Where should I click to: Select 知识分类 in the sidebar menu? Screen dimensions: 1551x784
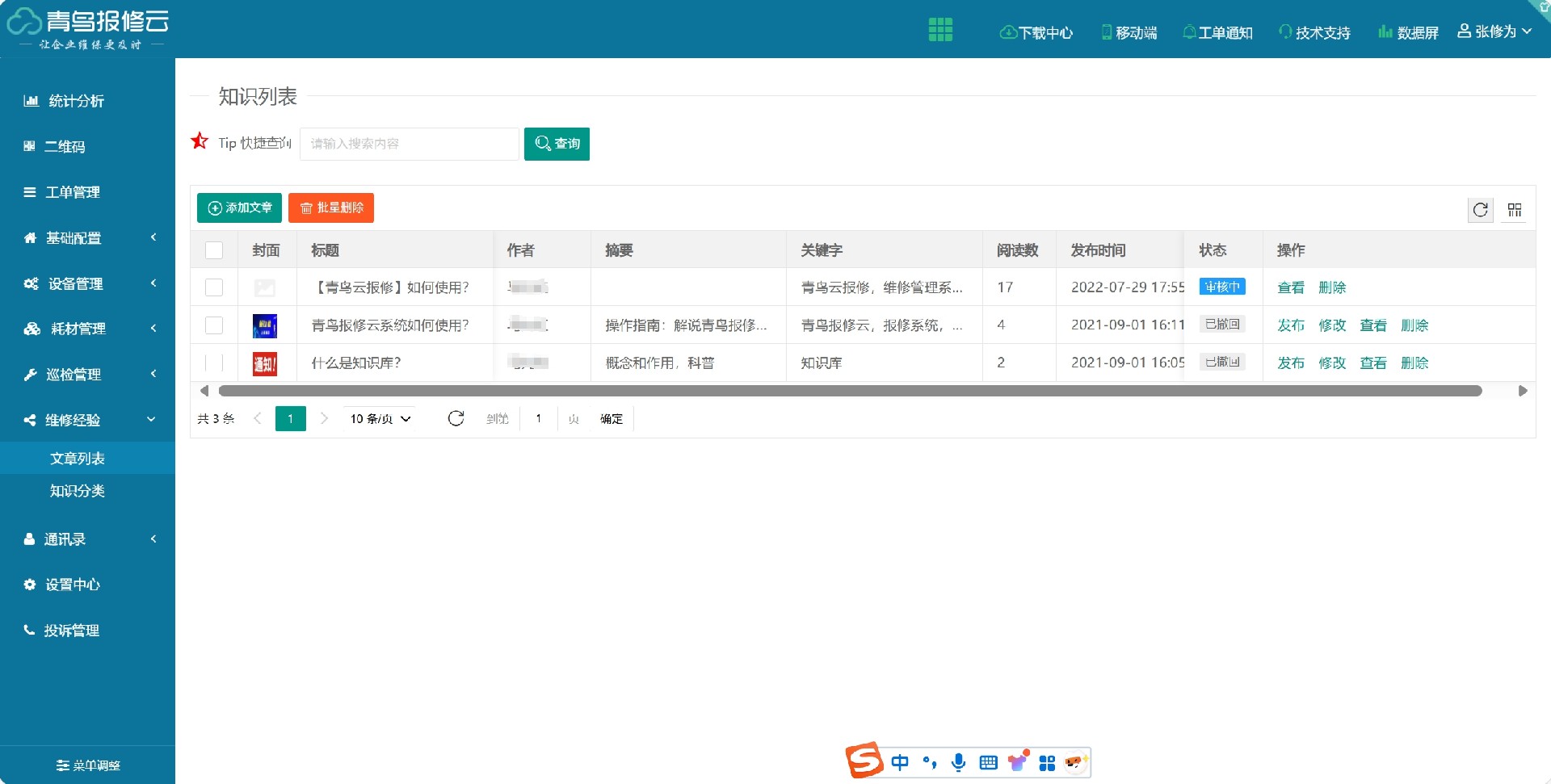(78, 491)
